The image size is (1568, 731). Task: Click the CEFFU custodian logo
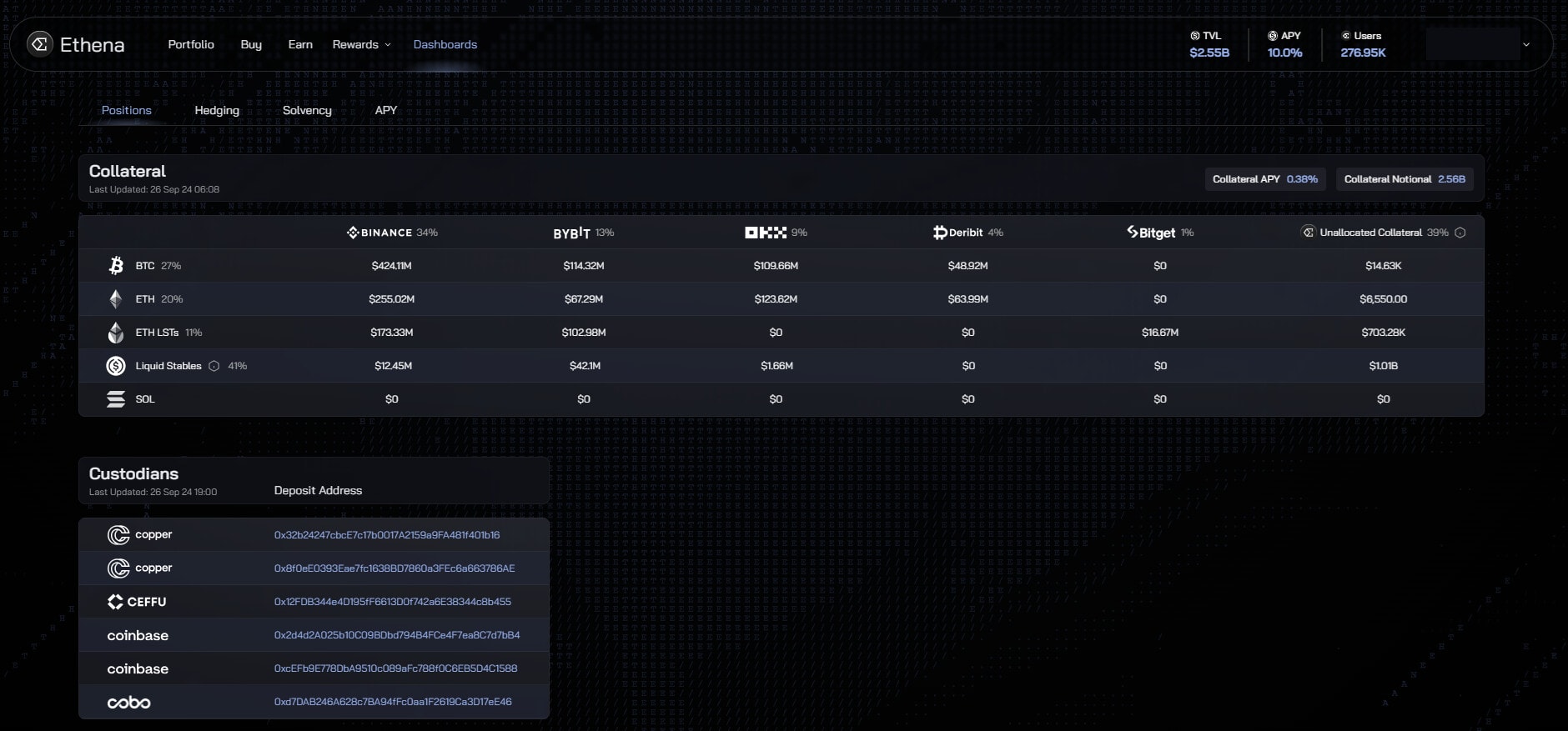tap(137, 602)
